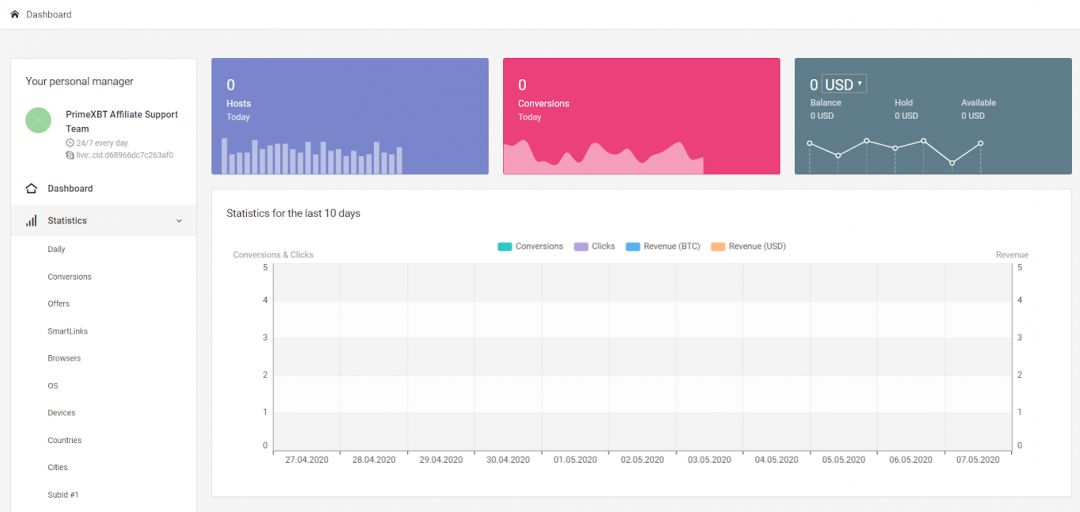Click the Skype icon next to live:.cid
The image size is (1080, 512).
point(70,156)
